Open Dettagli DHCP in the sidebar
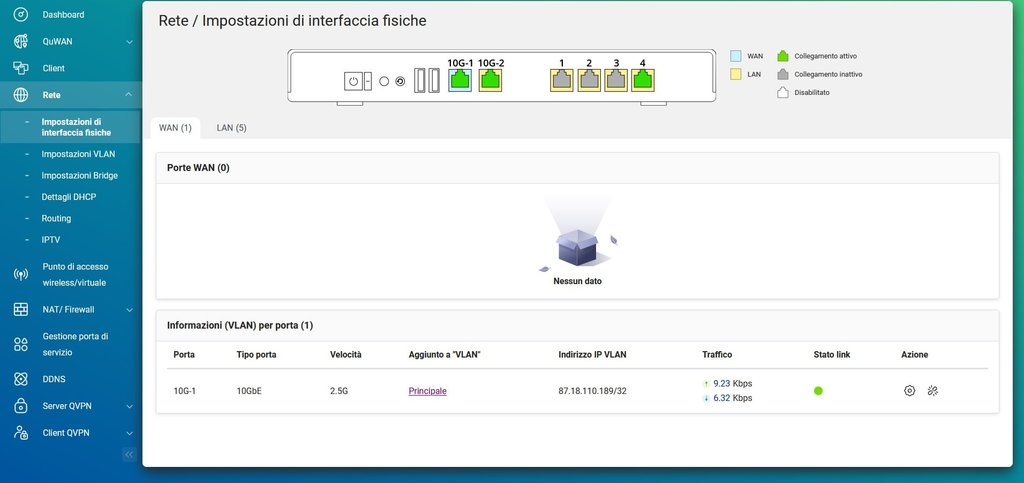The height and width of the screenshot is (483, 1024). [68, 197]
